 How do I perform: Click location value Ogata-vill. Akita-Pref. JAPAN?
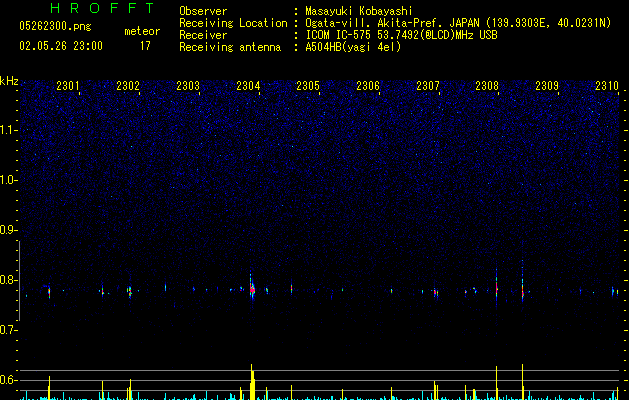392,23
